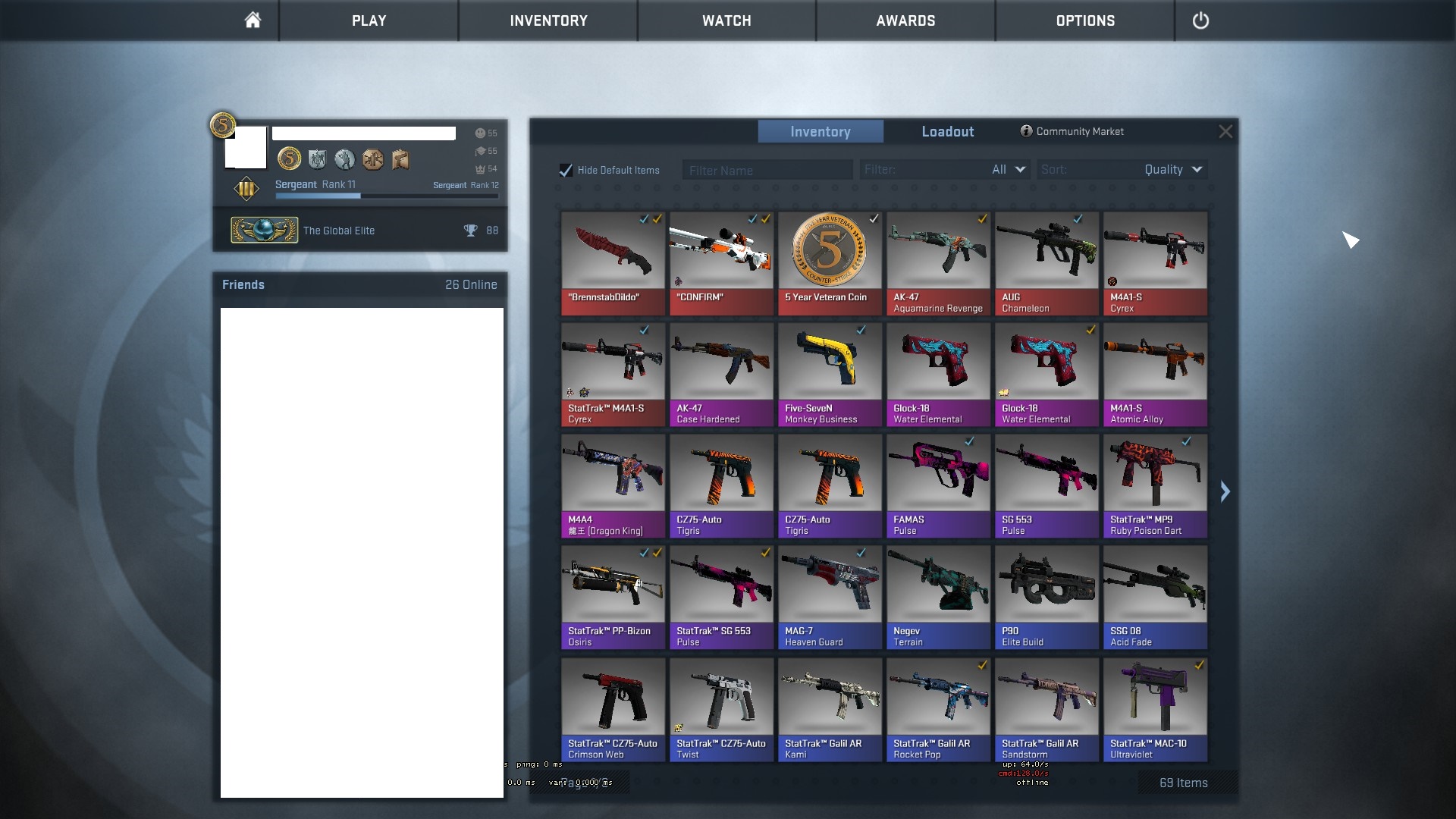1456x819 pixels.
Task: Click the profile 5 year coin medal
Action: pos(289,158)
